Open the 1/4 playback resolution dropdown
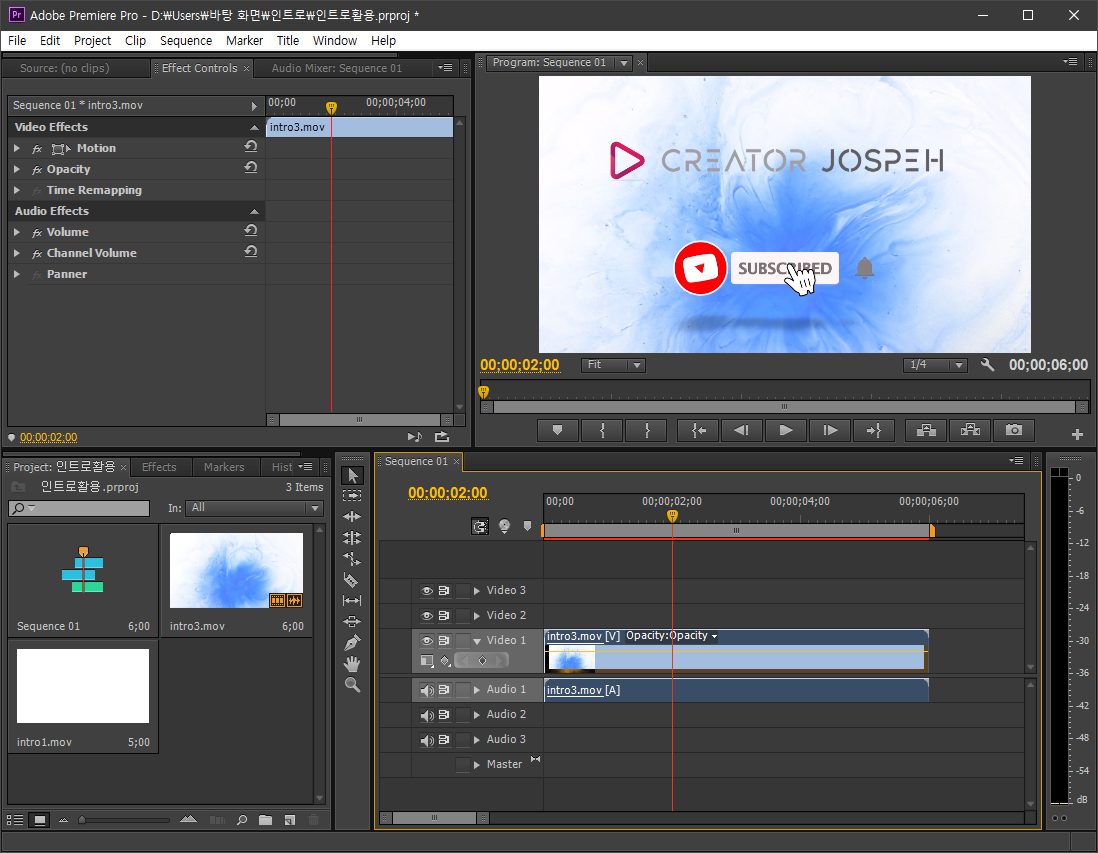 click(935, 365)
